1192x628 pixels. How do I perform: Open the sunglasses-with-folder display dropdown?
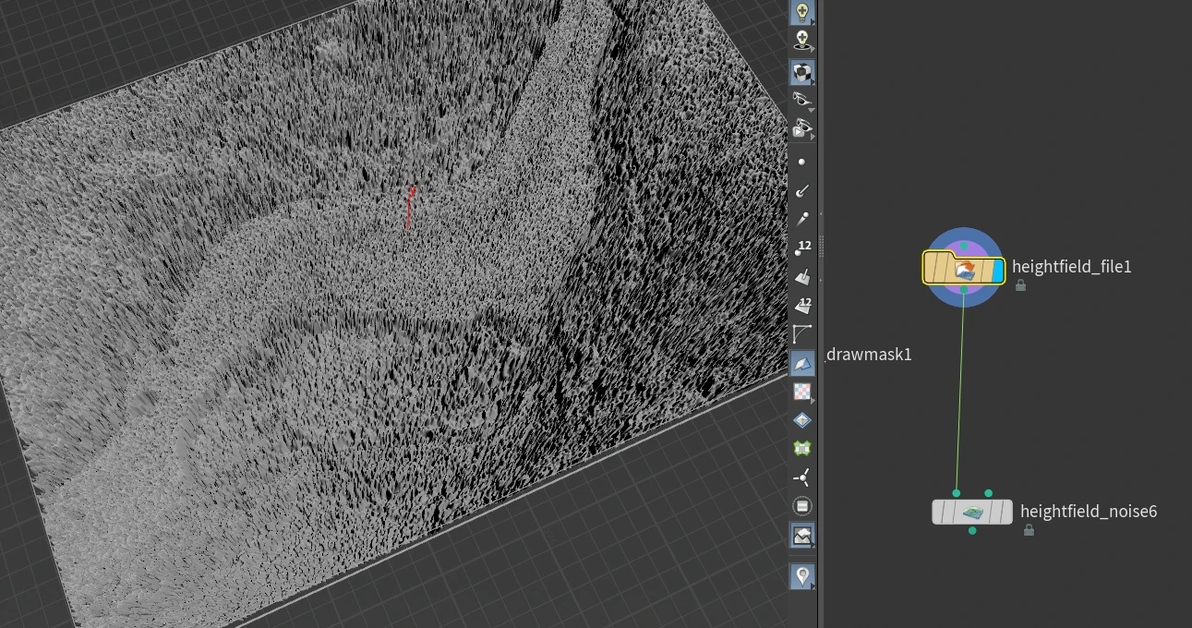(801, 128)
